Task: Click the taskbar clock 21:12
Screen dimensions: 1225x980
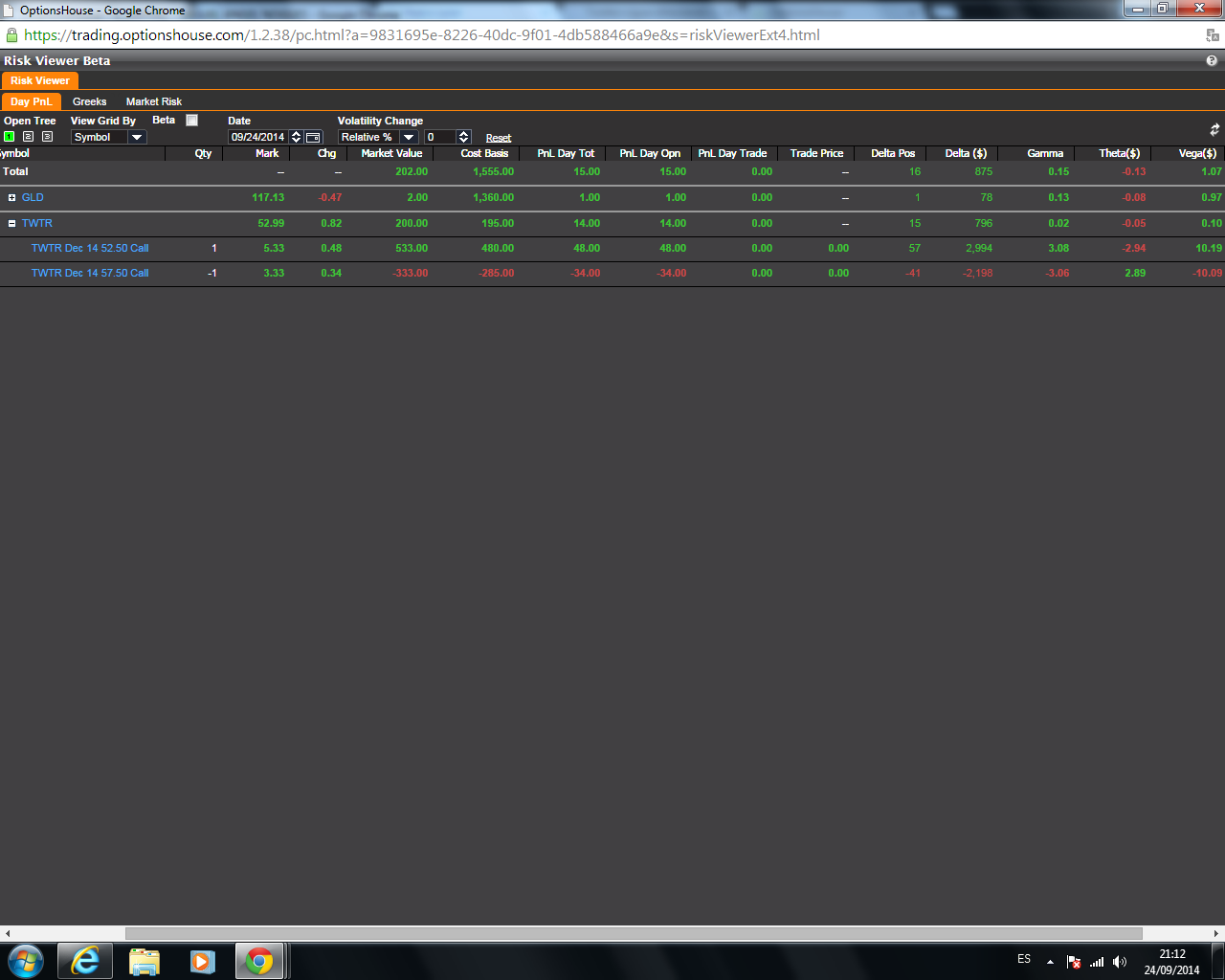Action: 1172,954
